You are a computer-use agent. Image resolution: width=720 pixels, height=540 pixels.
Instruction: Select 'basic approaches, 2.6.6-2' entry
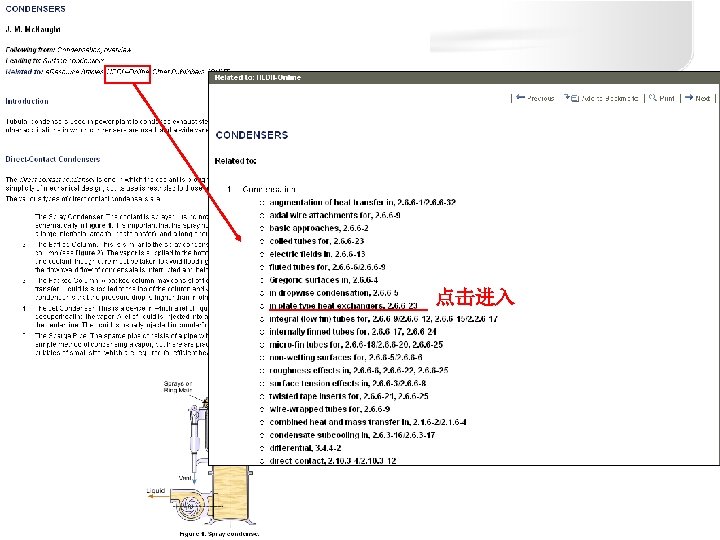click(319, 228)
